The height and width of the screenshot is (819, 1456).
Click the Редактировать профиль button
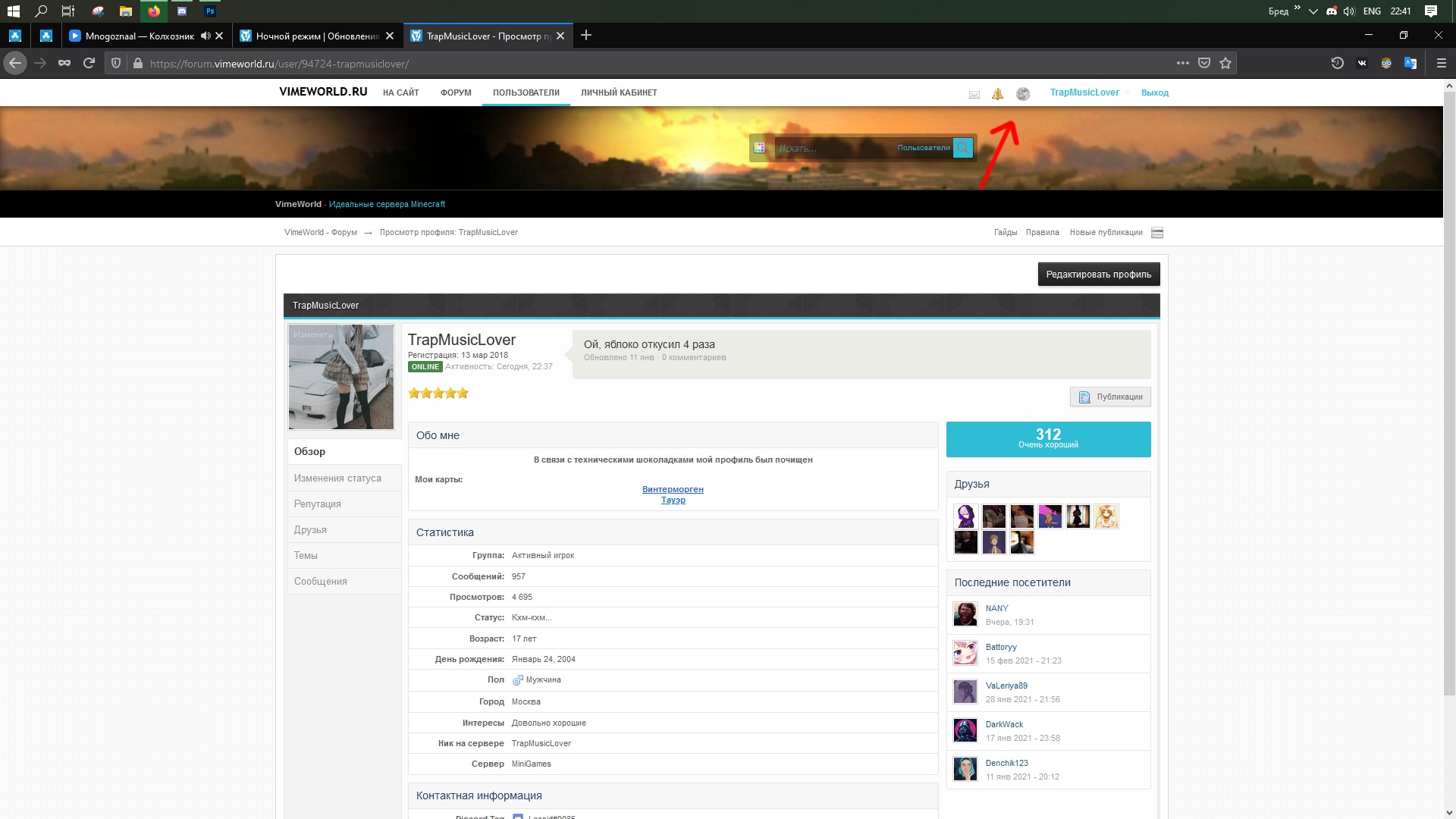1098,275
